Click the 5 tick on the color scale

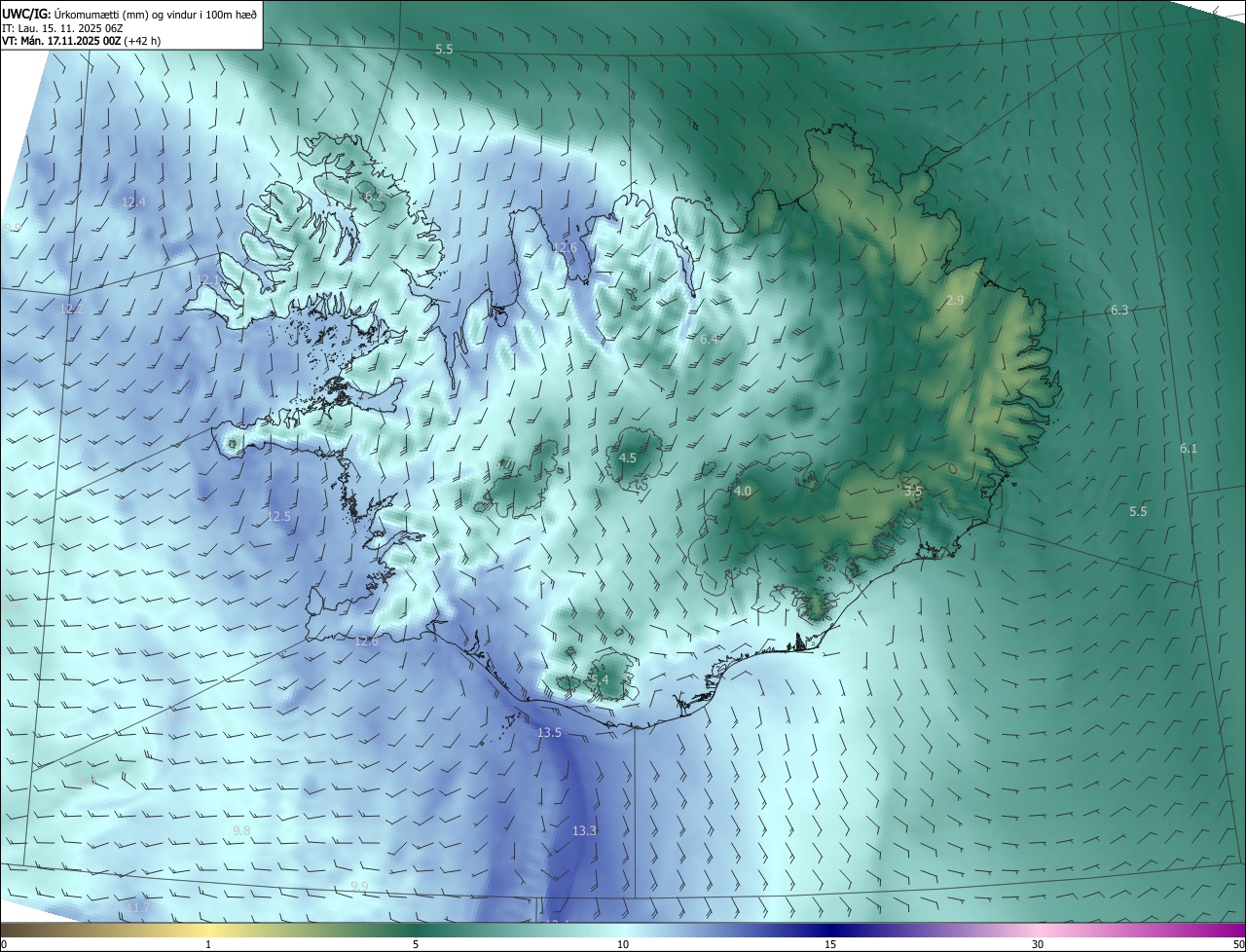[x=416, y=945]
